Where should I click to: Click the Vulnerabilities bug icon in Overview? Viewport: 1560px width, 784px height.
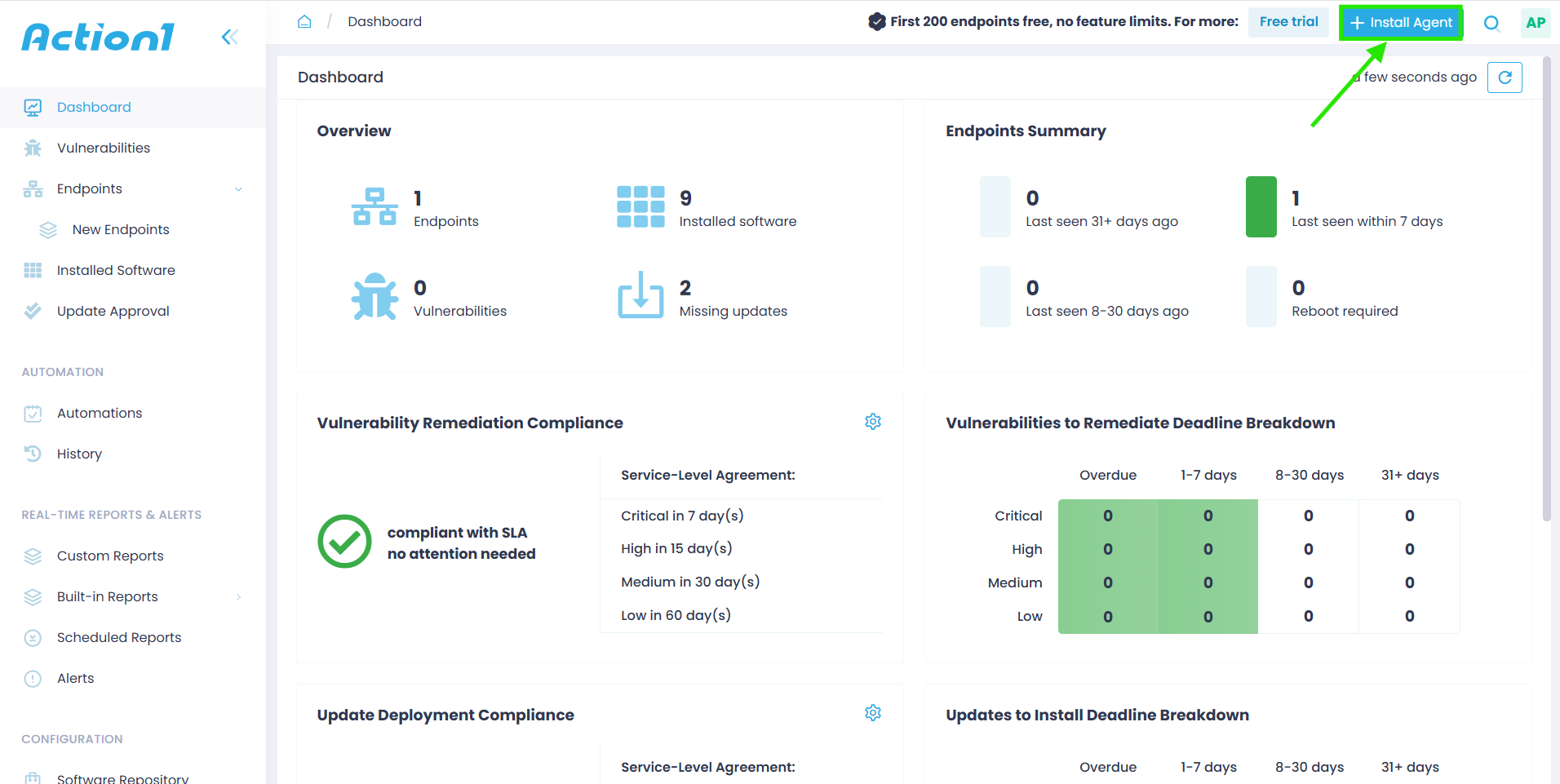(374, 296)
